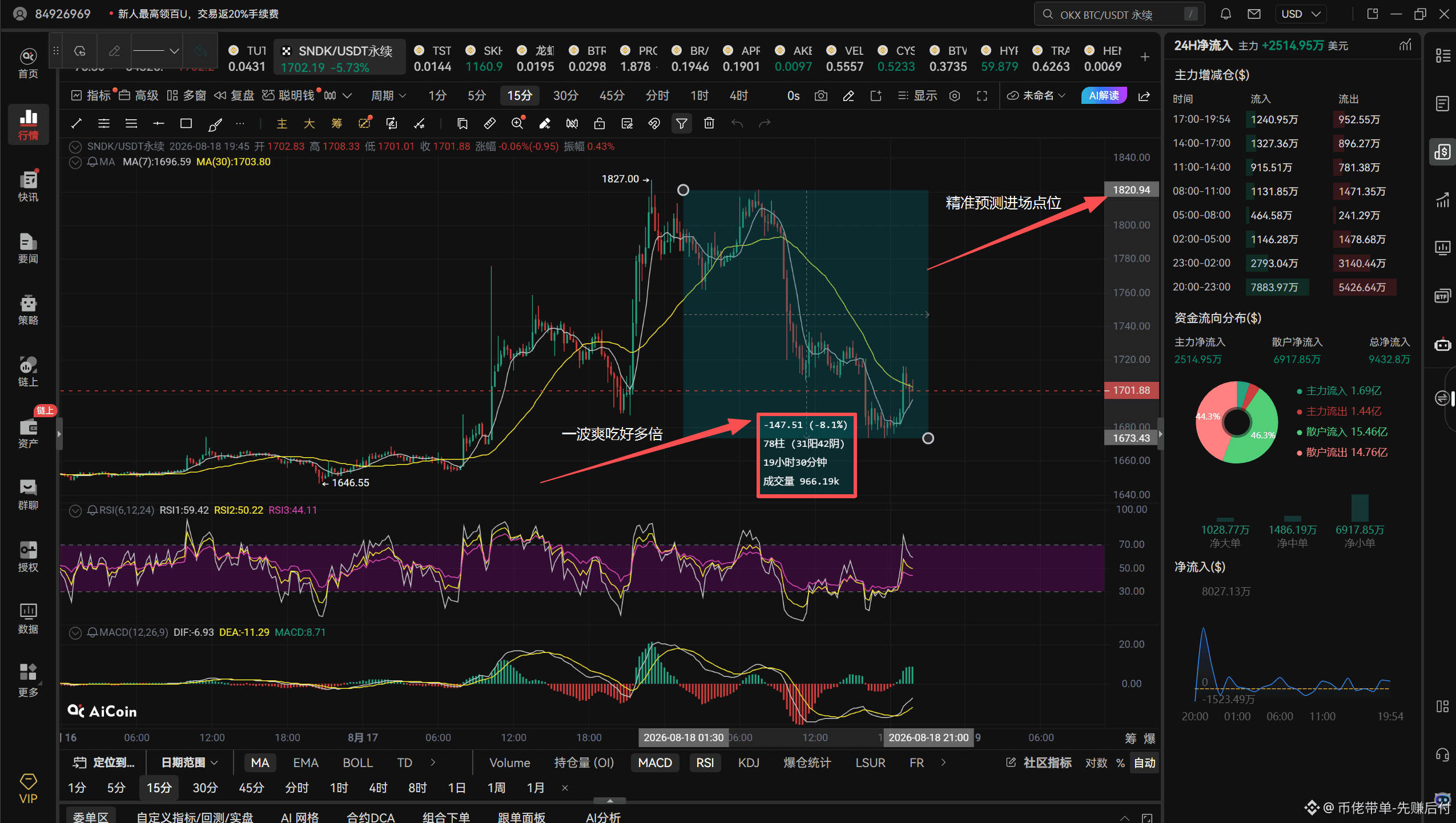Open the candlestick chart type dropdown
The width and height of the screenshot is (1456, 823).
(337, 96)
